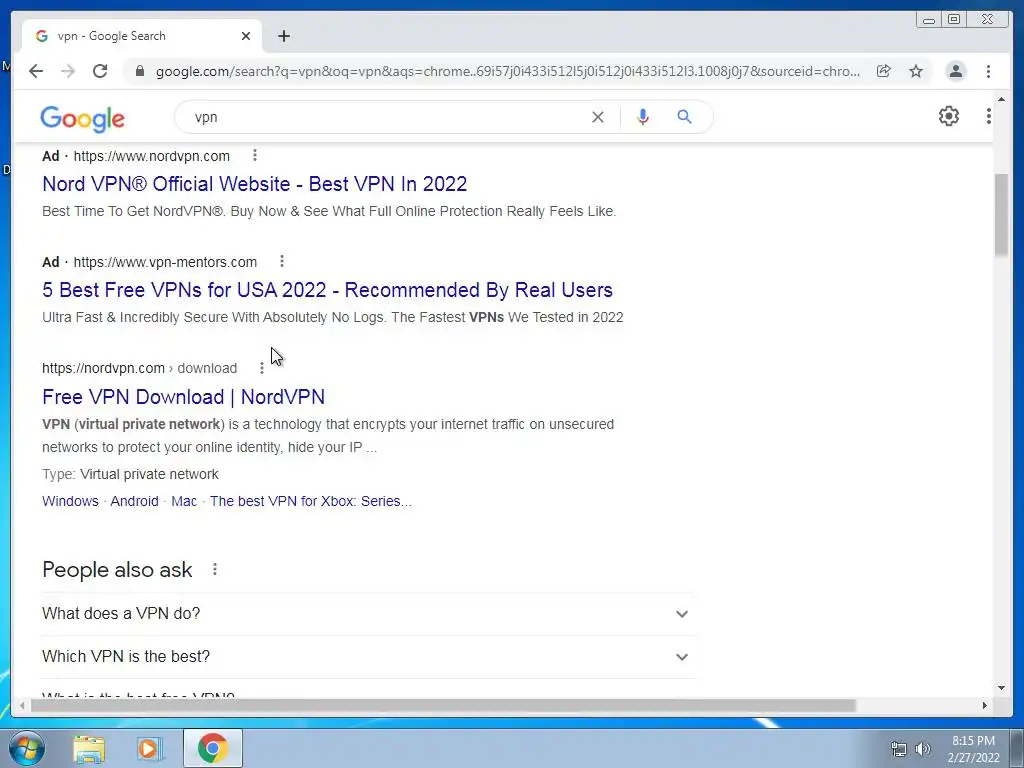Open People also ask options dots
1024x768 pixels.
214,569
